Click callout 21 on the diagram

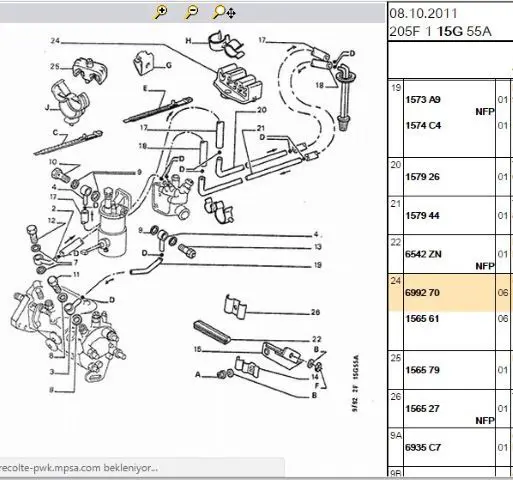pyautogui.click(x=261, y=128)
